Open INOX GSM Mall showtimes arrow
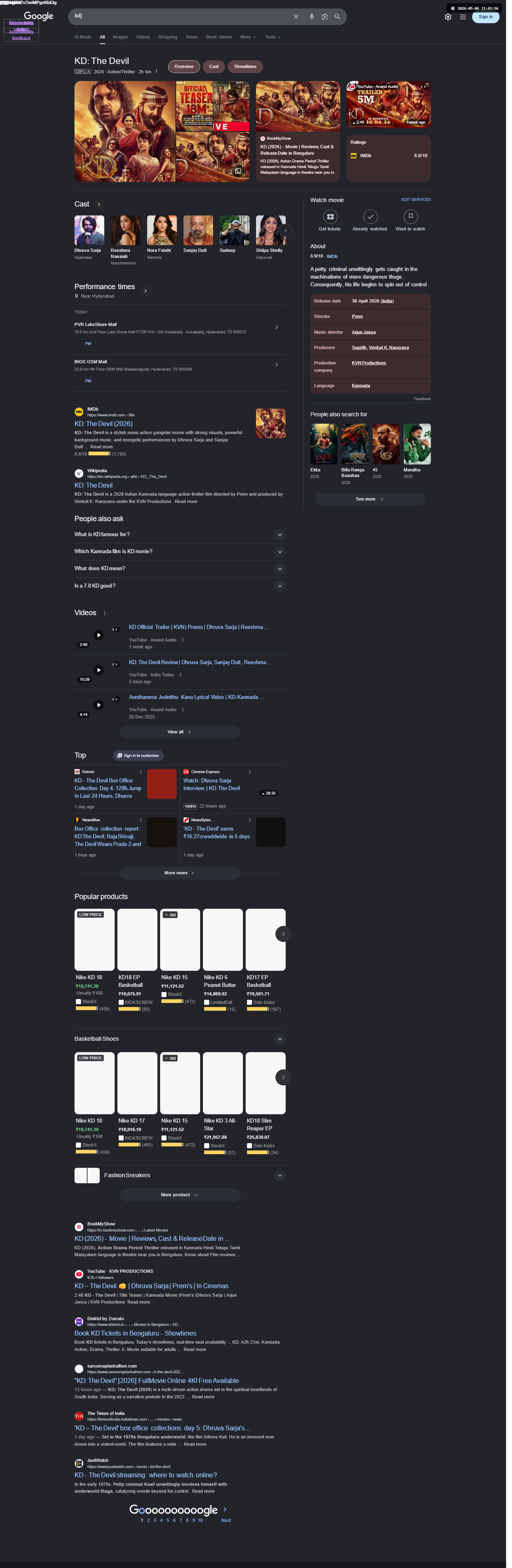Screen dimensions: 512x1568 (276, 364)
